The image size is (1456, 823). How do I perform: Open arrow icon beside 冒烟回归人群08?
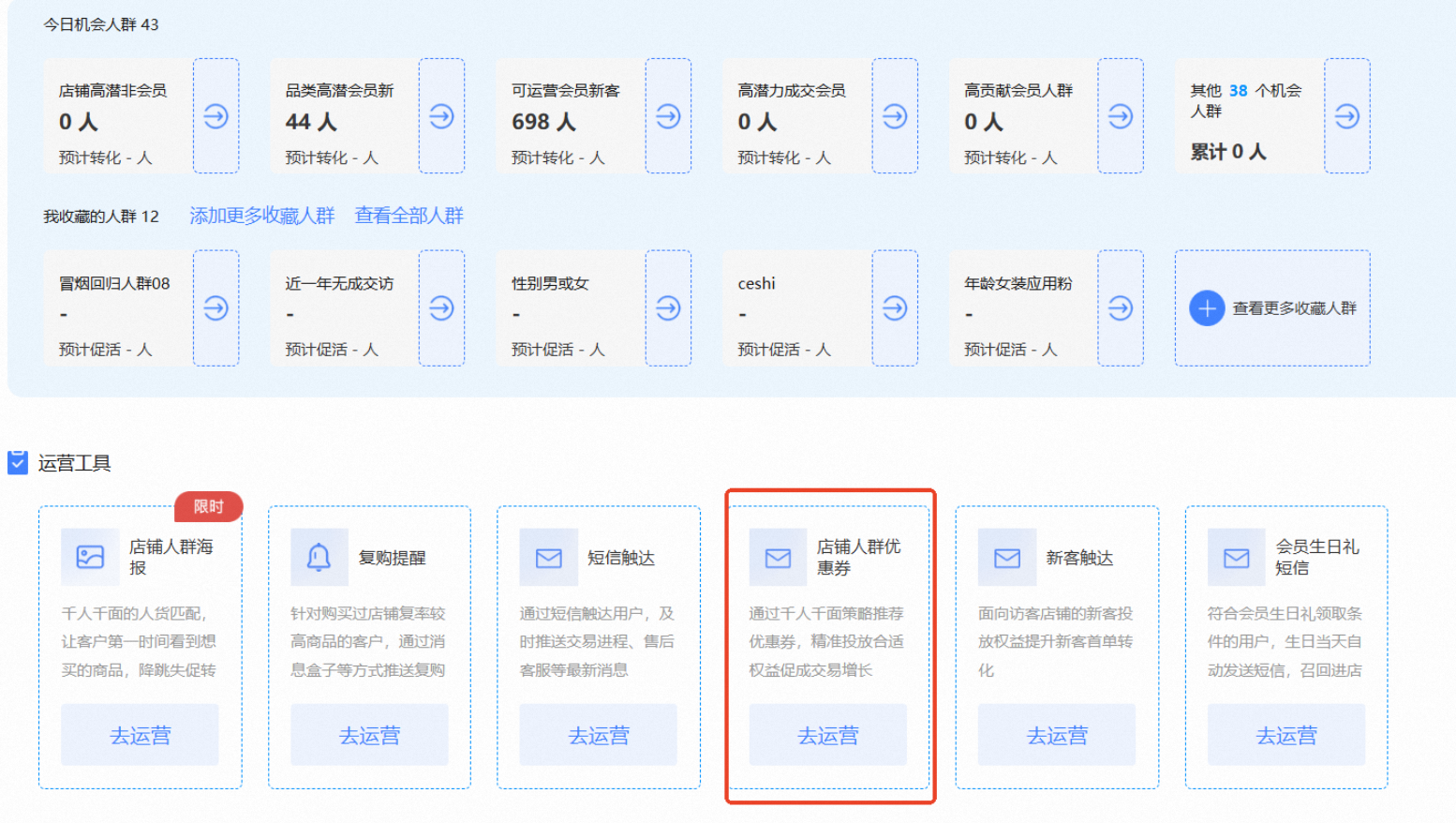coord(215,307)
